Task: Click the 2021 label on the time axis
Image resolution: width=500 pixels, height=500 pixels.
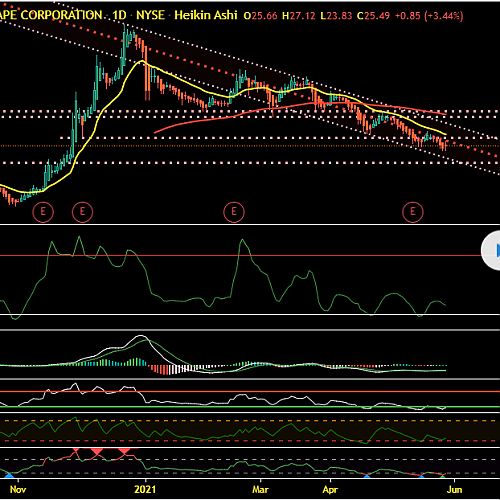Action: 145,489
